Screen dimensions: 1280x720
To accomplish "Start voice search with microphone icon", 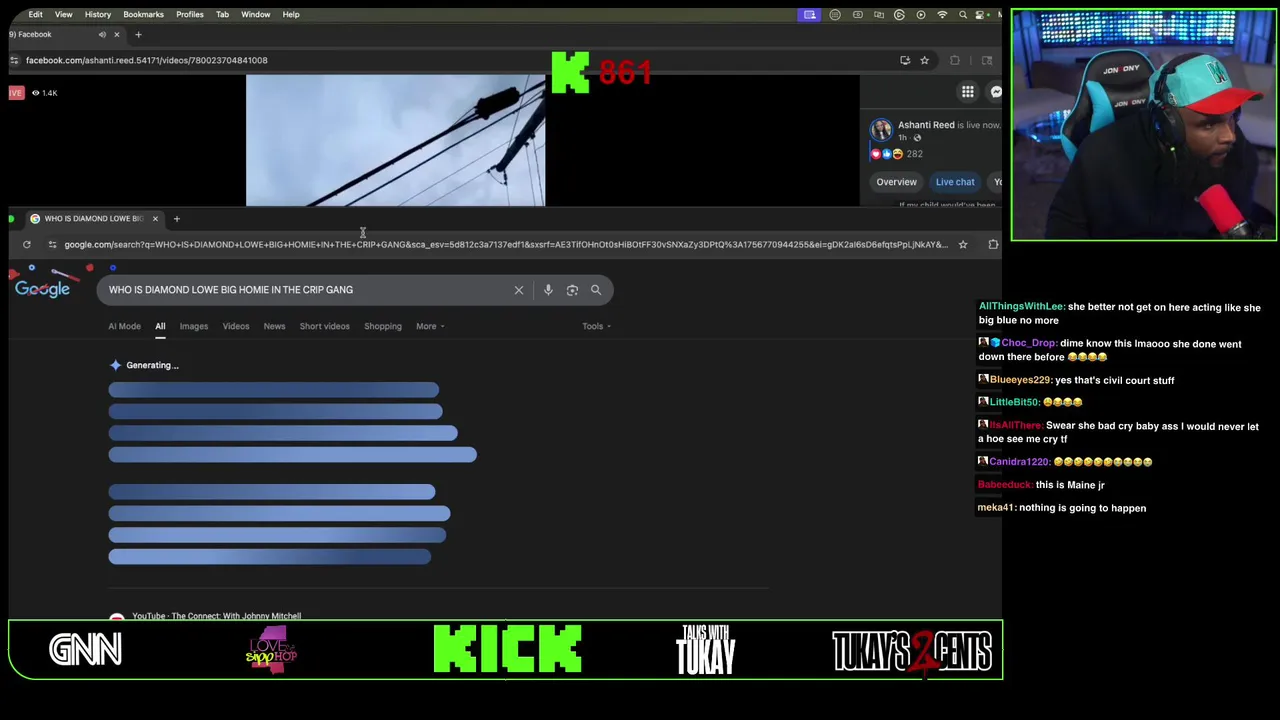I will tap(548, 290).
